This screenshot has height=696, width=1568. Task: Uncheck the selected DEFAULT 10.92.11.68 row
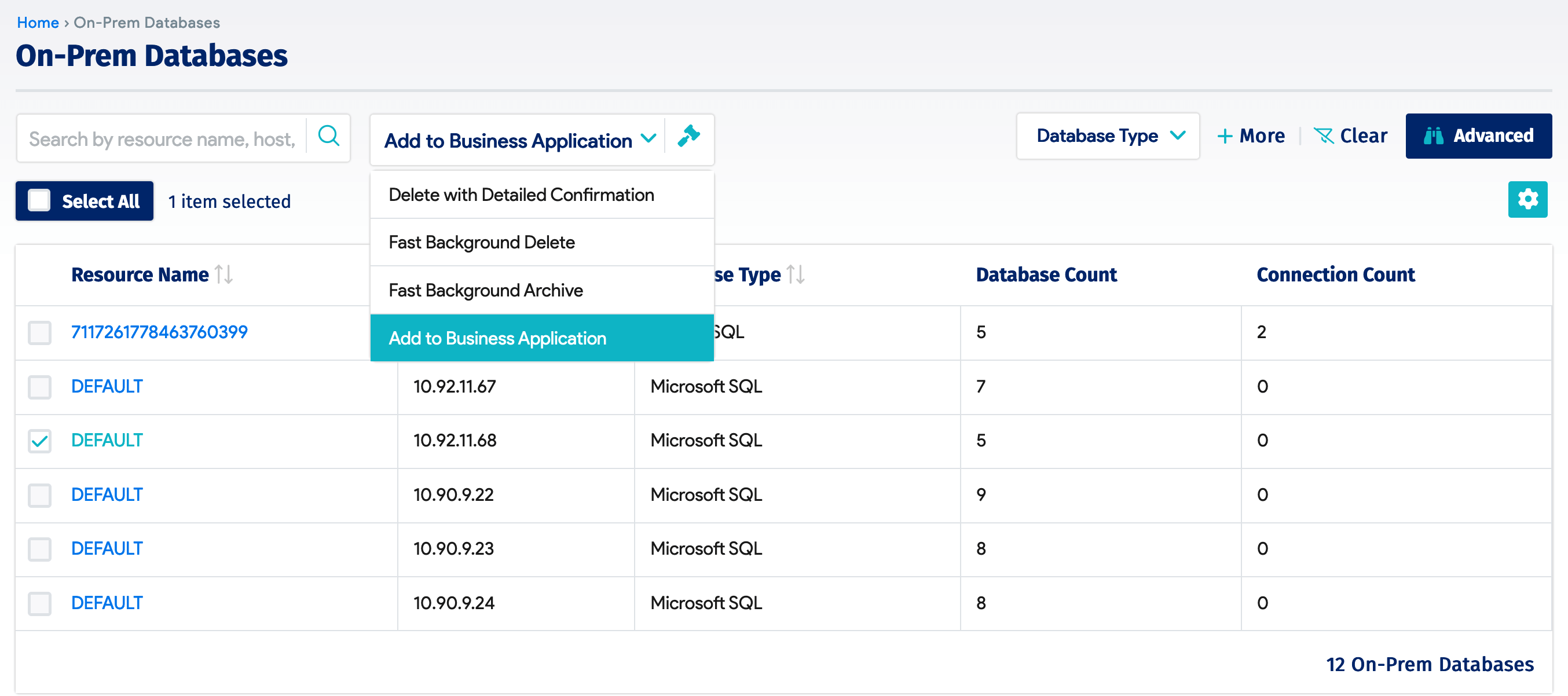pyautogui.click(x=39, y=440)
